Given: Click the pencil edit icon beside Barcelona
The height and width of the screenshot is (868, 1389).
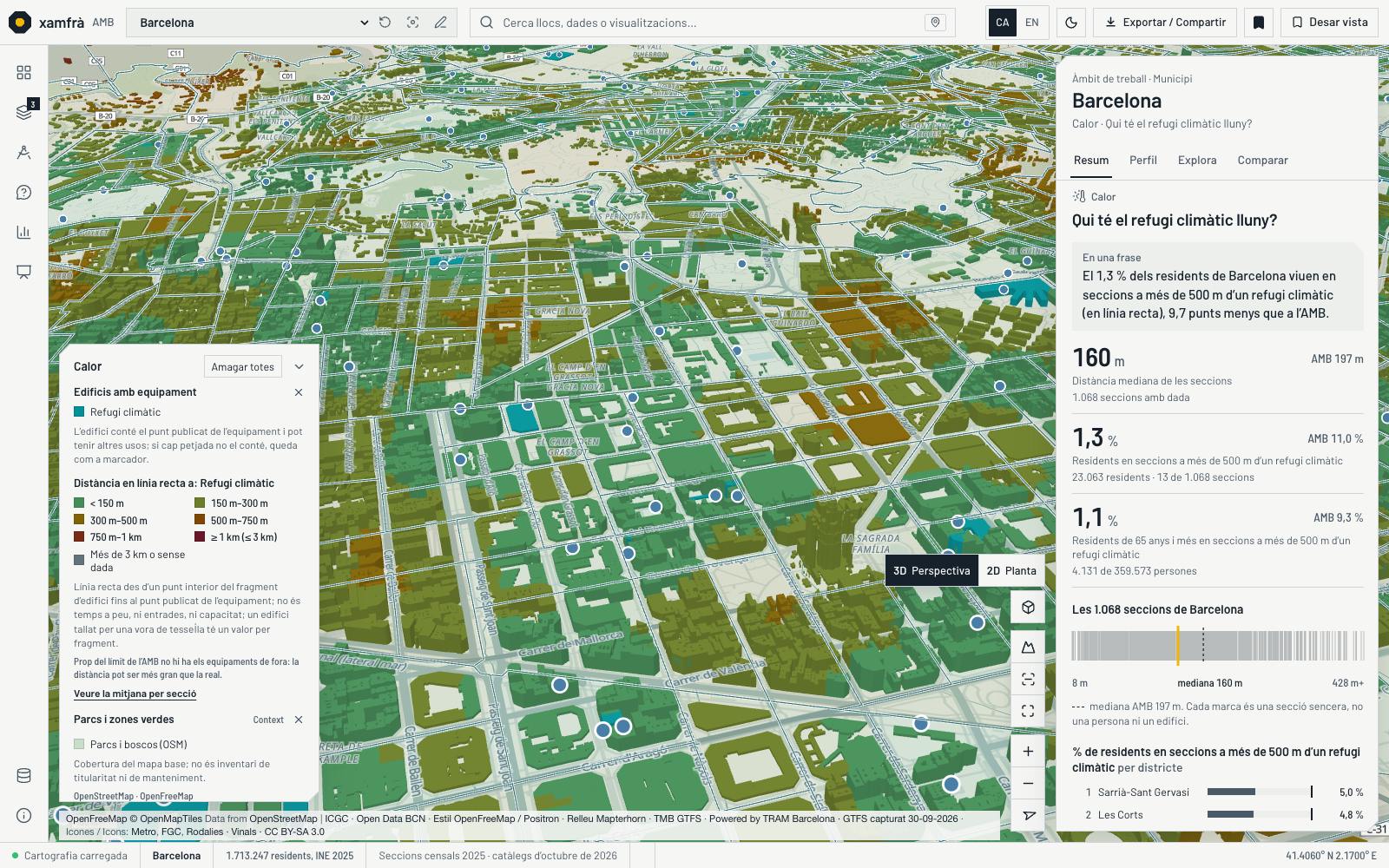Looking at the screenshot, I should (440, 23).
